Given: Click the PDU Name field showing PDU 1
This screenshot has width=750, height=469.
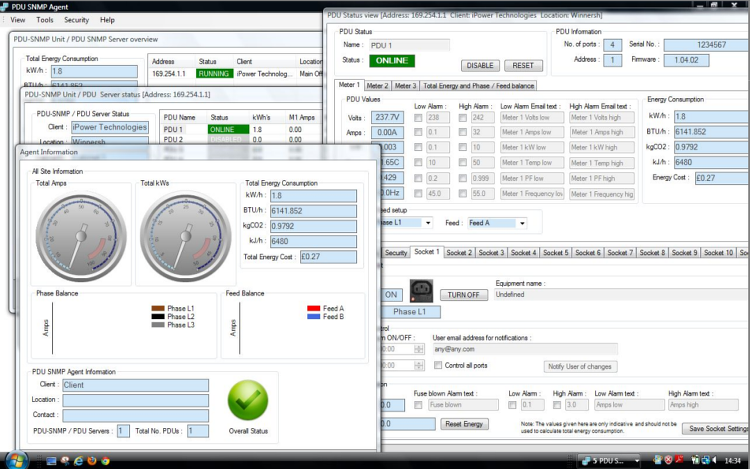Looking at the screenshot, I should 409,45.
